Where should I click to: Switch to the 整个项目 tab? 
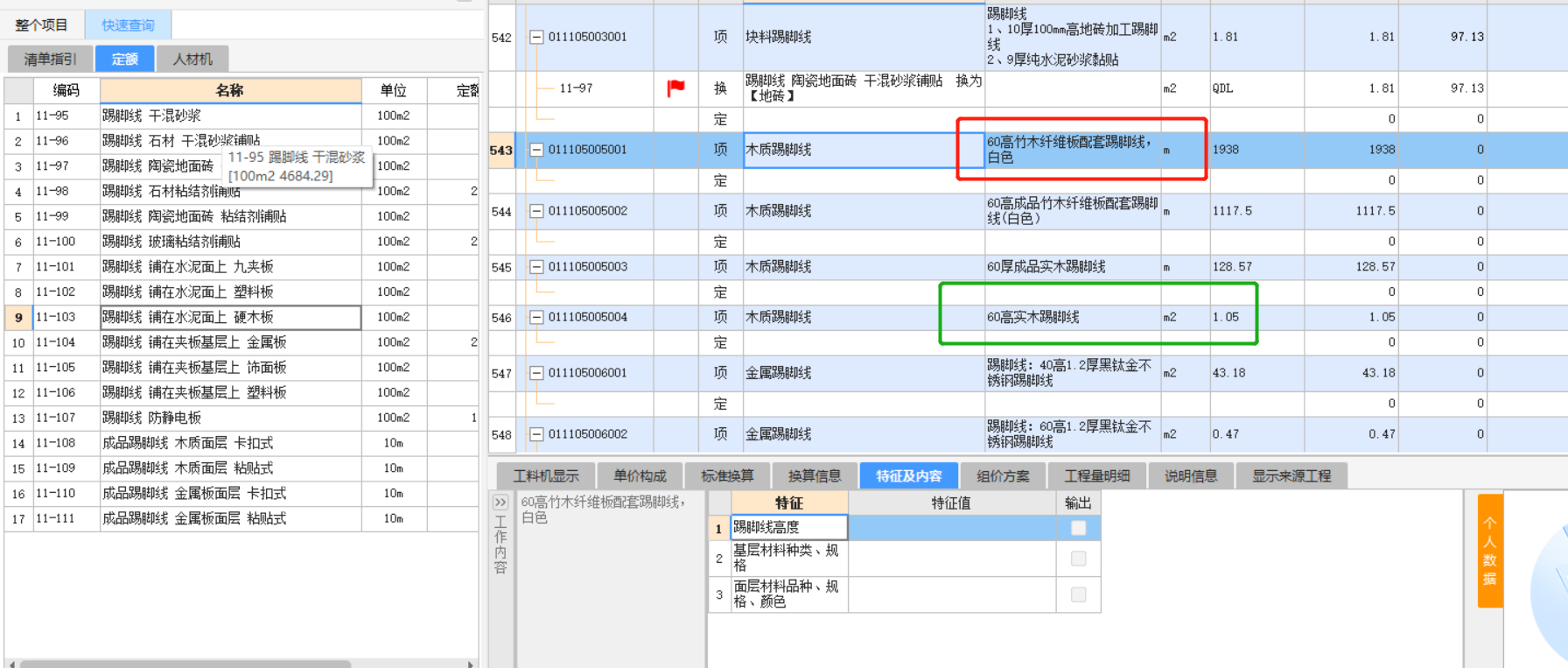coord(41,25)
